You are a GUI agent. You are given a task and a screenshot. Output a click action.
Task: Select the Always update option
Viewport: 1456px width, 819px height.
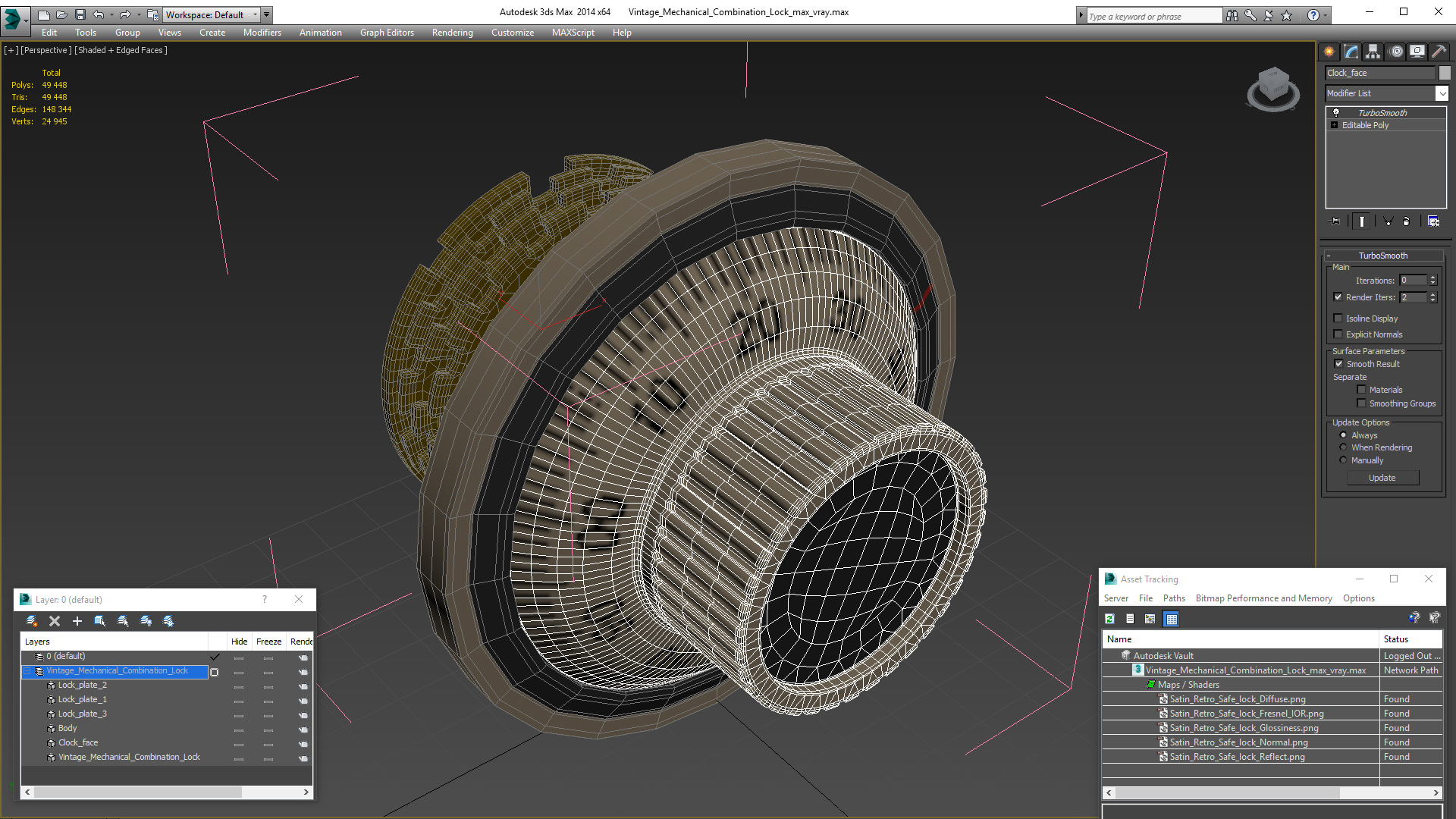[1343, 435]
